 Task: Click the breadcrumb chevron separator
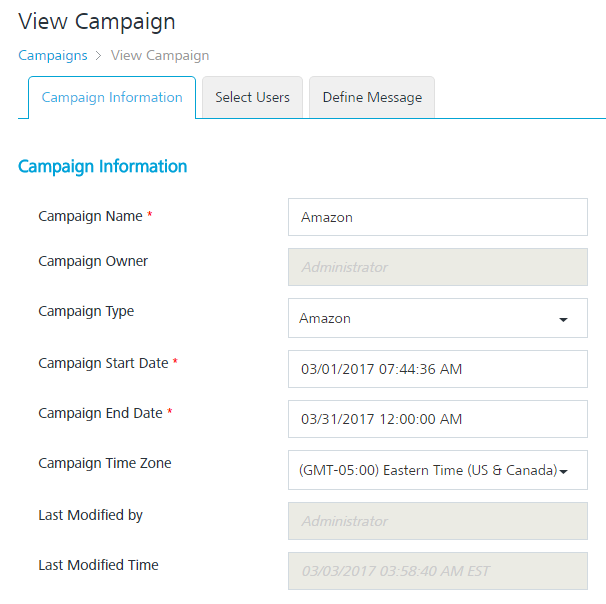[99, 56]
